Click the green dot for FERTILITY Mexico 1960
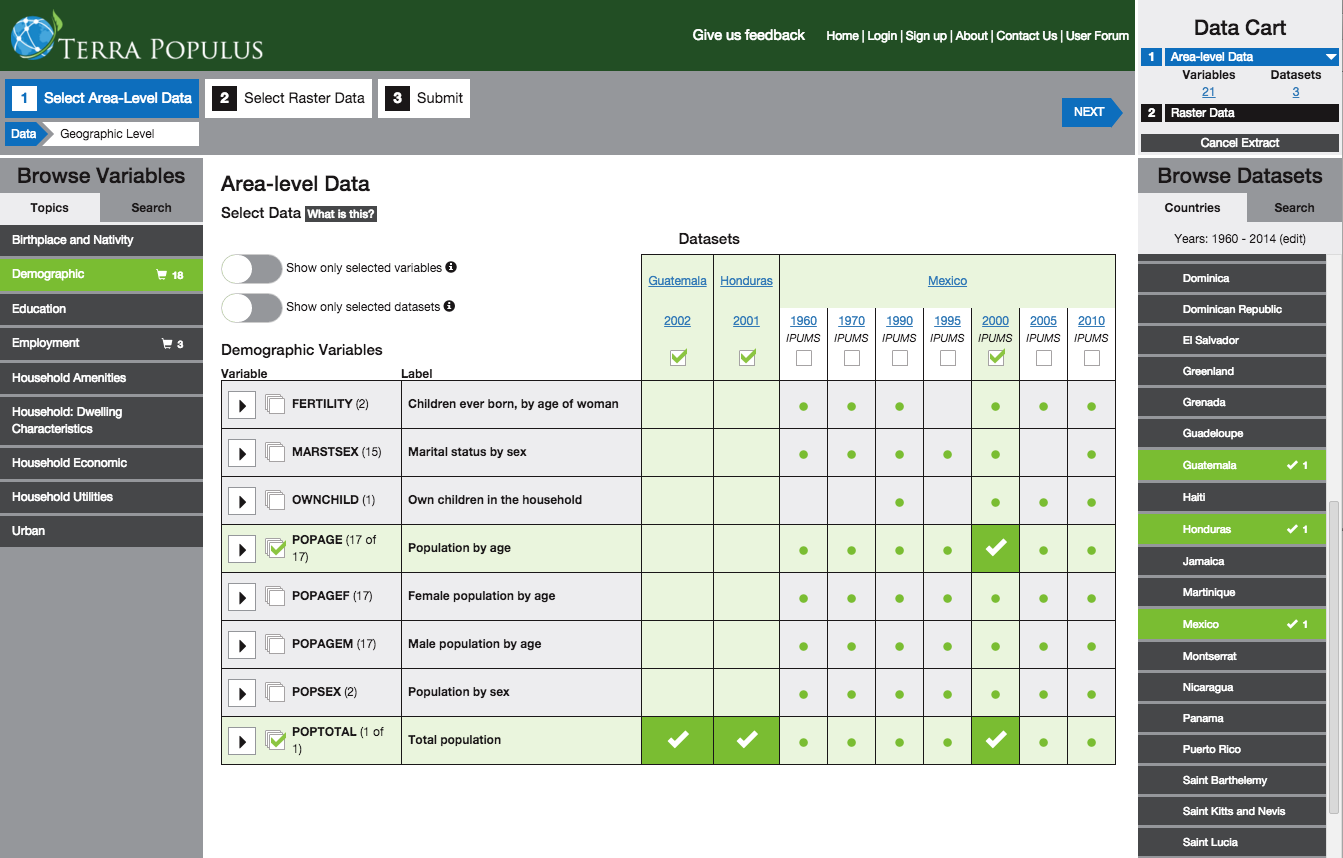Screen dimensions: 1343x858 coord(803,406)
